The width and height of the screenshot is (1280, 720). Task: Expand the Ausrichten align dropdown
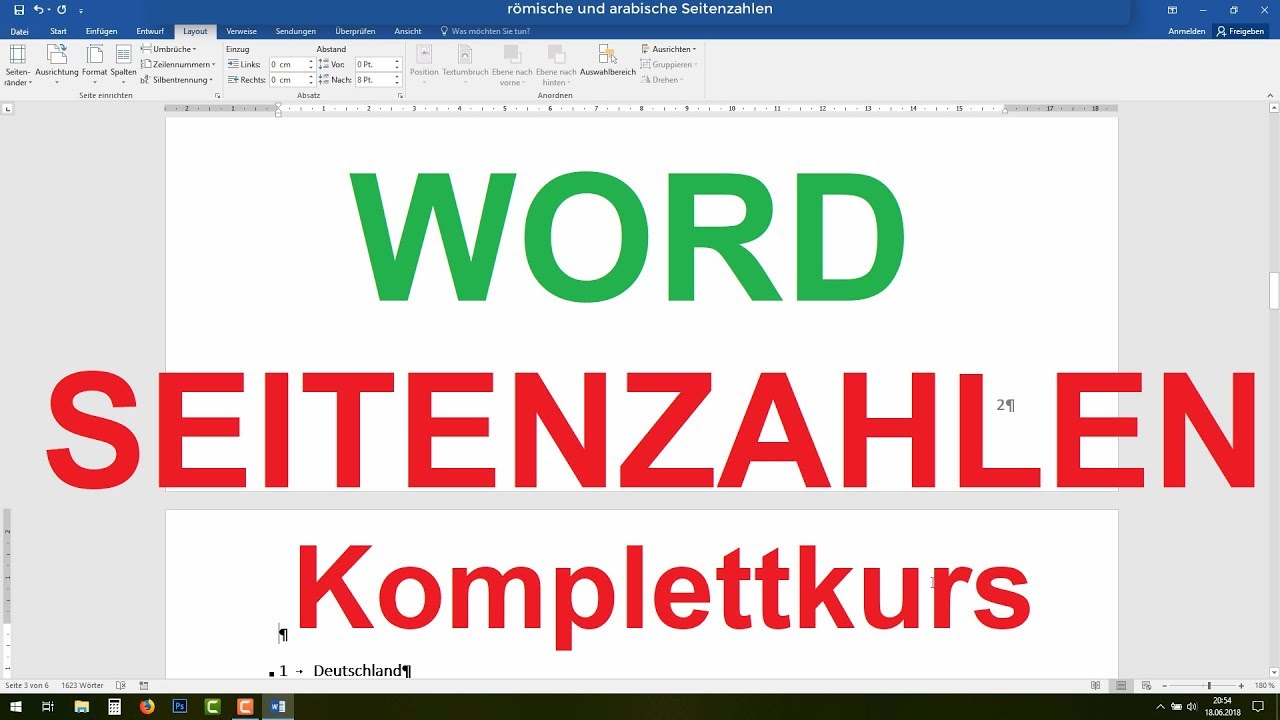[x=669, y=49]
